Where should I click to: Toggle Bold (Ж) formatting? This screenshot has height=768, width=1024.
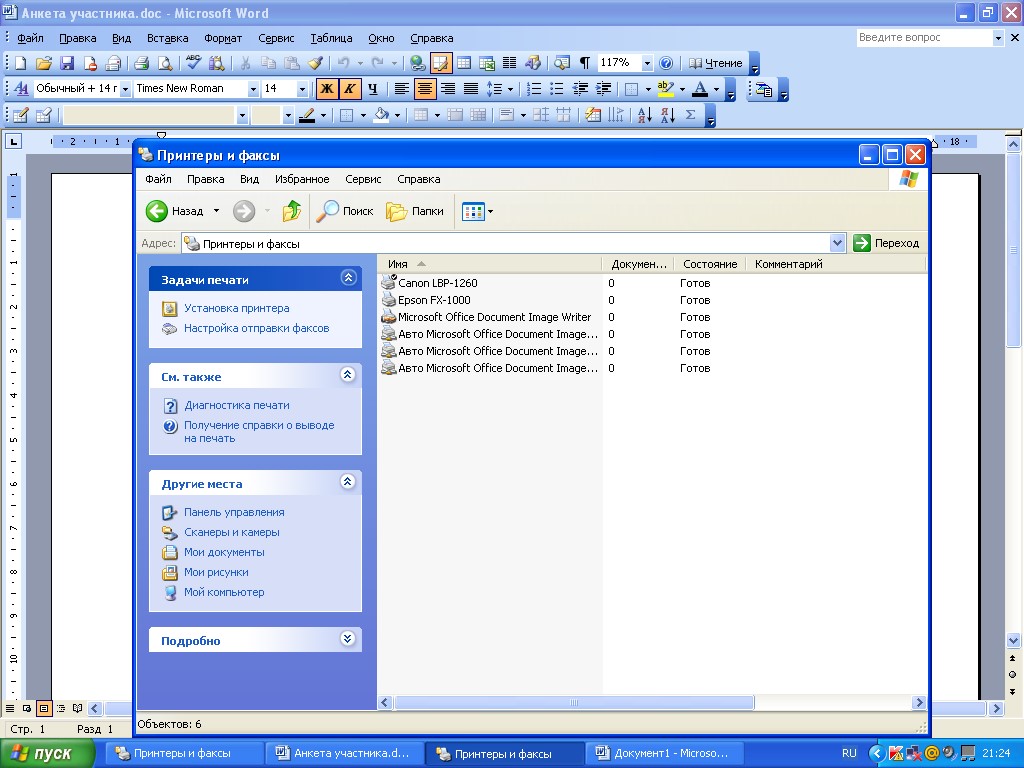point(326,89)
